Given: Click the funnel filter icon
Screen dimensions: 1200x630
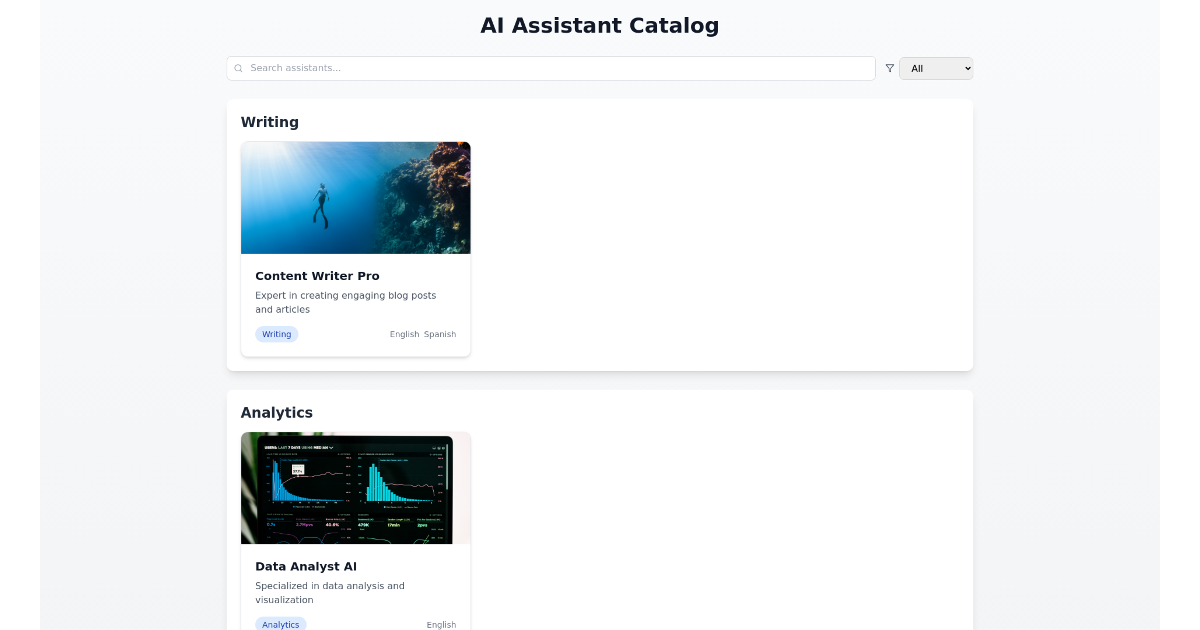Looking at the screenshot, I should (889, 68).
